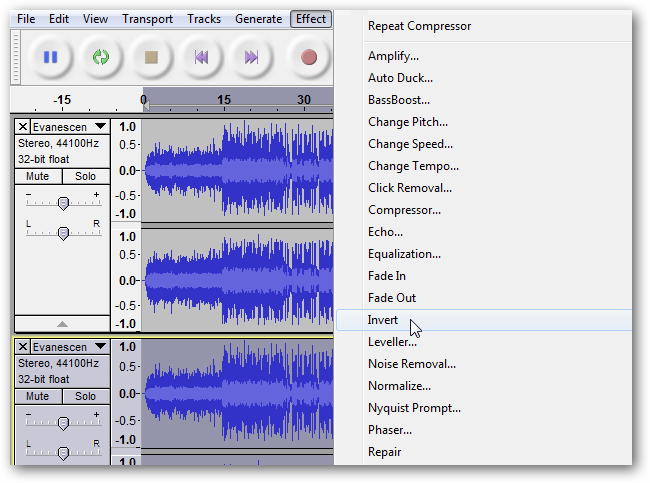Image resolution: width=650 pixels, height=483 pixels.
Task: Click the first track's lower channel waveform
Action: coord(237,280)
